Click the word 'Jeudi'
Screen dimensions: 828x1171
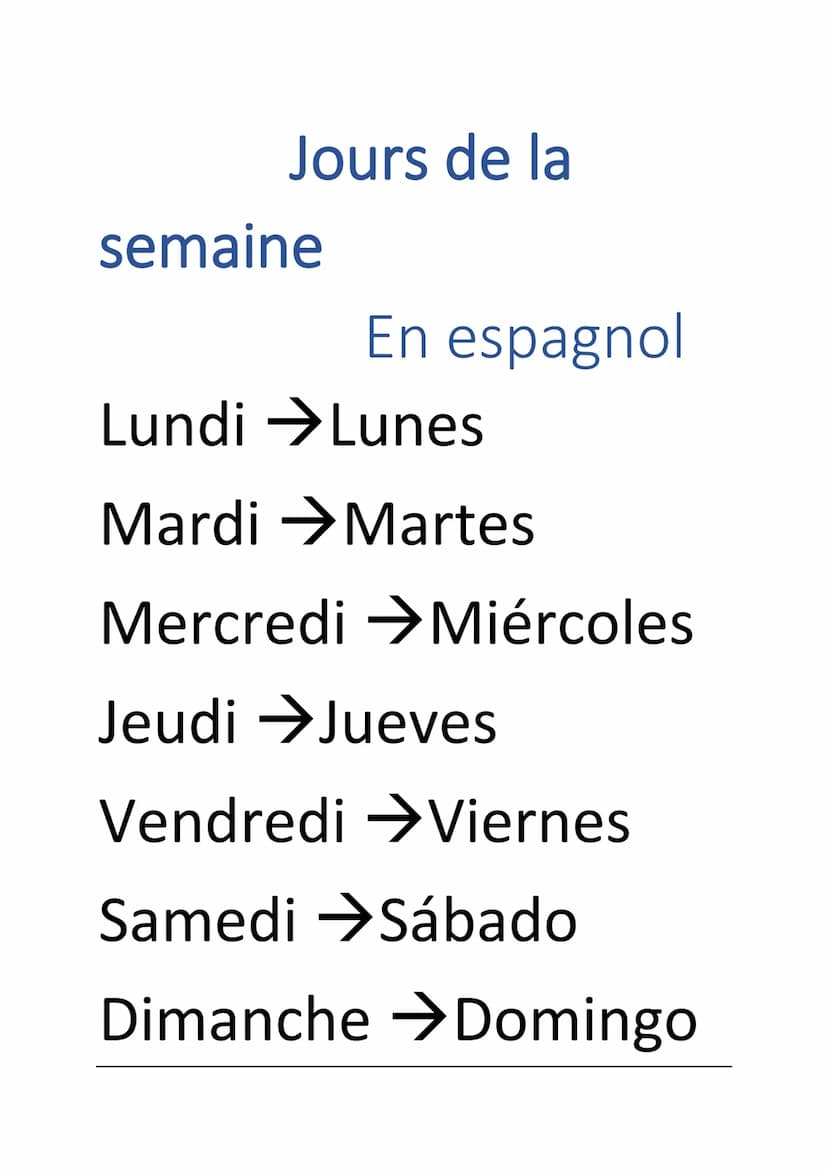pos(168,723)
